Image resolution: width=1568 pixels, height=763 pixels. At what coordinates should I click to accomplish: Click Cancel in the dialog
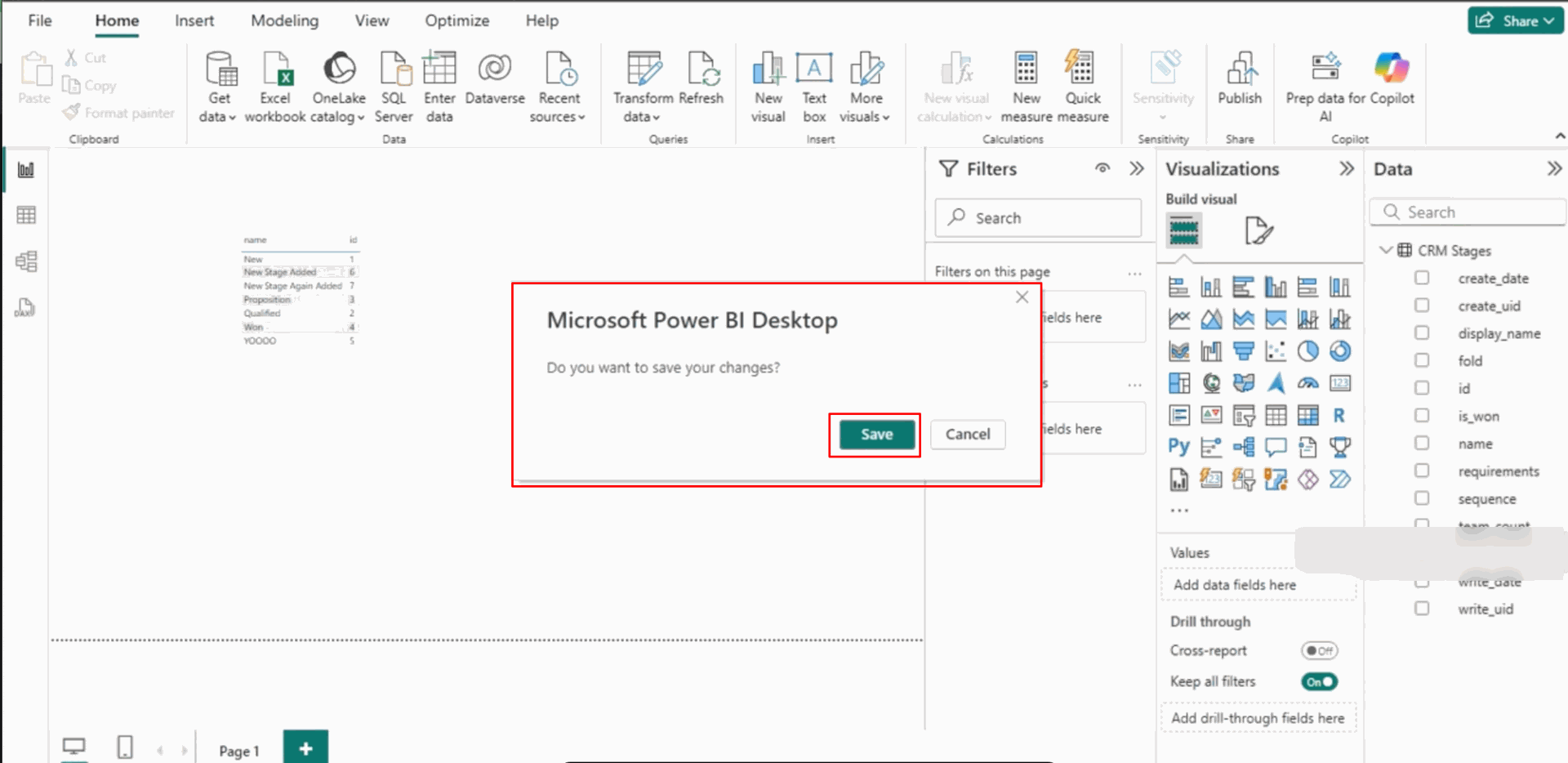[x=968, y=435]
